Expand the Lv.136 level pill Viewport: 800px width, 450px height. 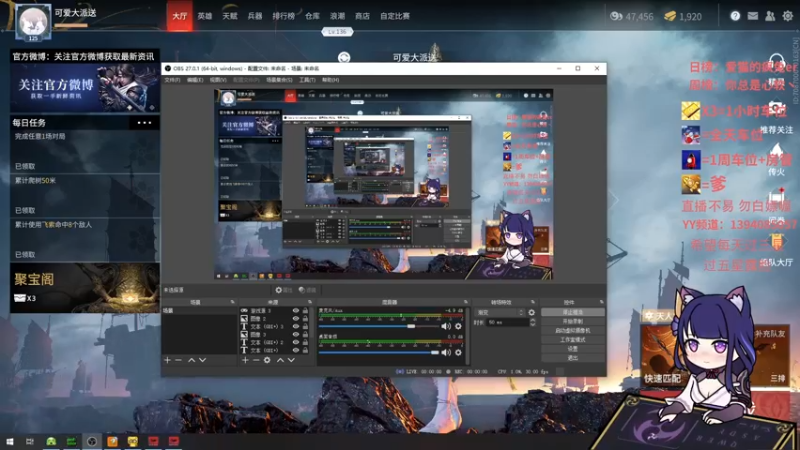pos(337,32)
